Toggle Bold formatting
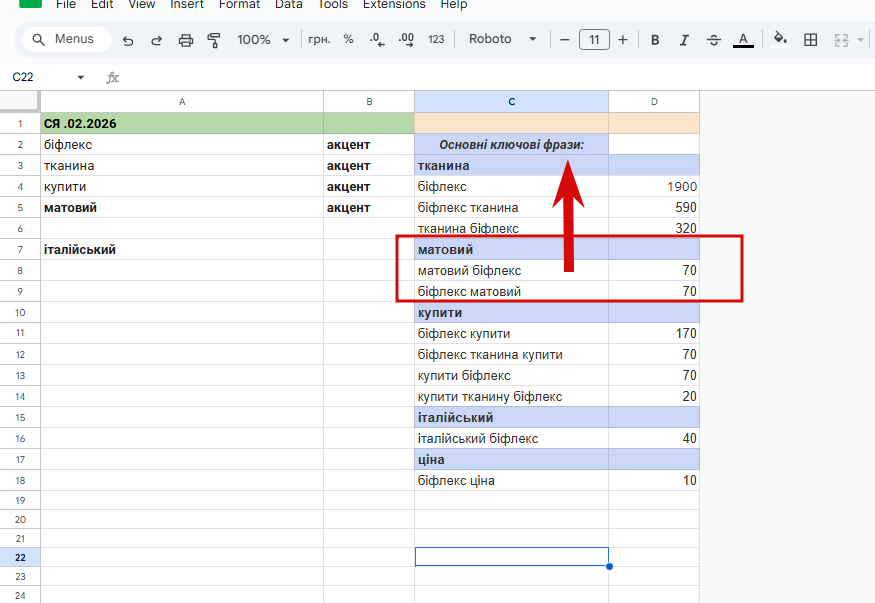875x603 pixels. click(655, 40)
